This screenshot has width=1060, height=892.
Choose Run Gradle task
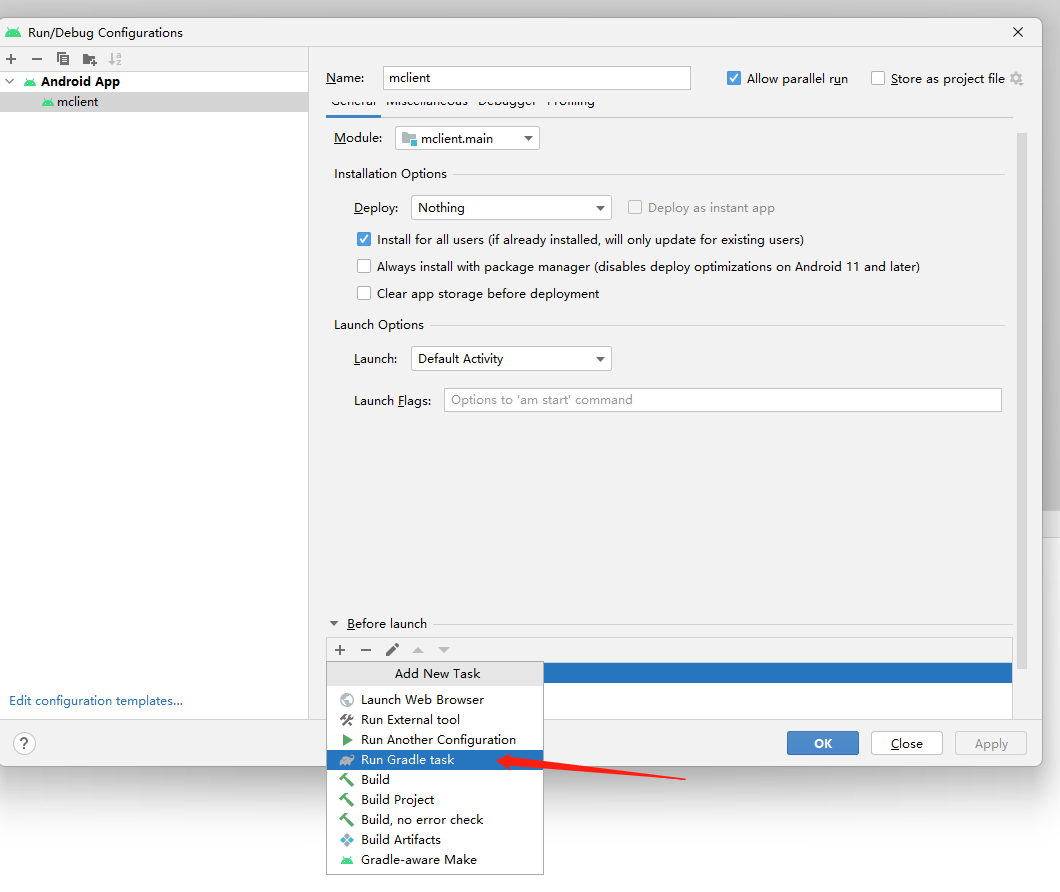tap(435, 759)
